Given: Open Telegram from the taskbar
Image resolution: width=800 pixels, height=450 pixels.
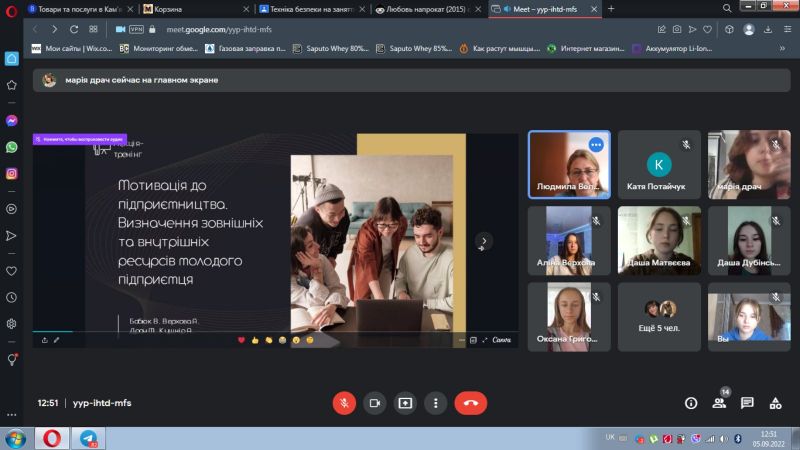Looking at the screenshot, I should point(88,439).
